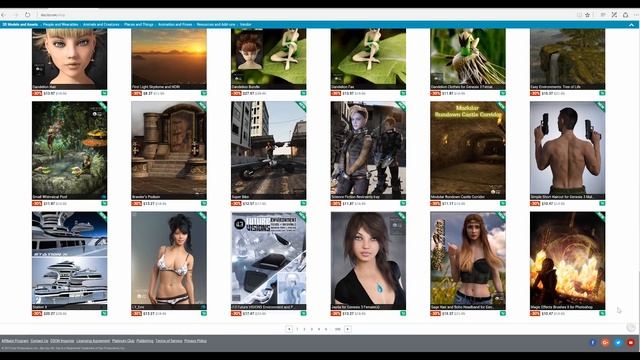
Task: Add Brawler's Podium to cart
Action: point(204,203)
